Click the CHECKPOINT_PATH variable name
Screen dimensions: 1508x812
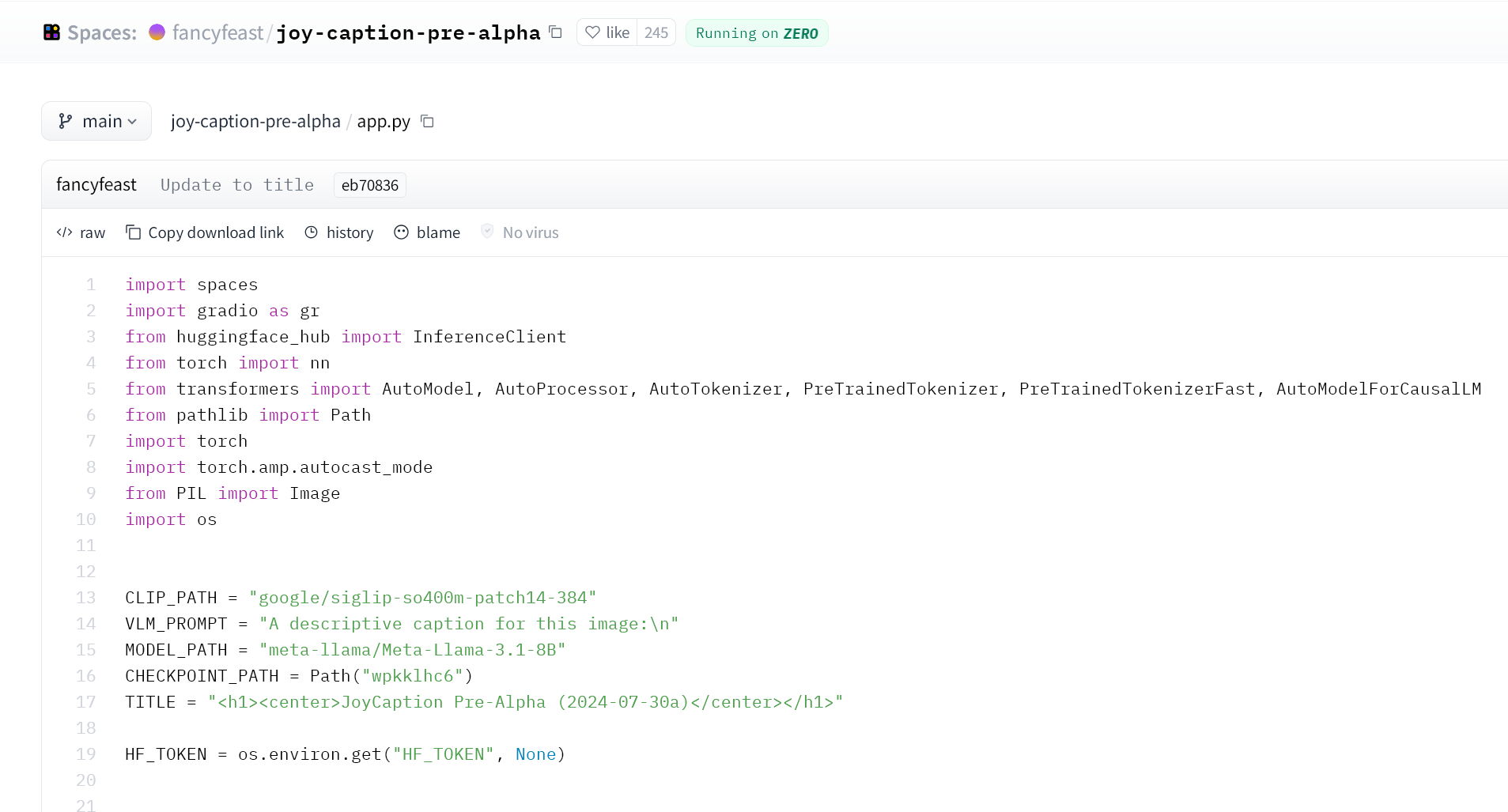click(x=202, y=676)
